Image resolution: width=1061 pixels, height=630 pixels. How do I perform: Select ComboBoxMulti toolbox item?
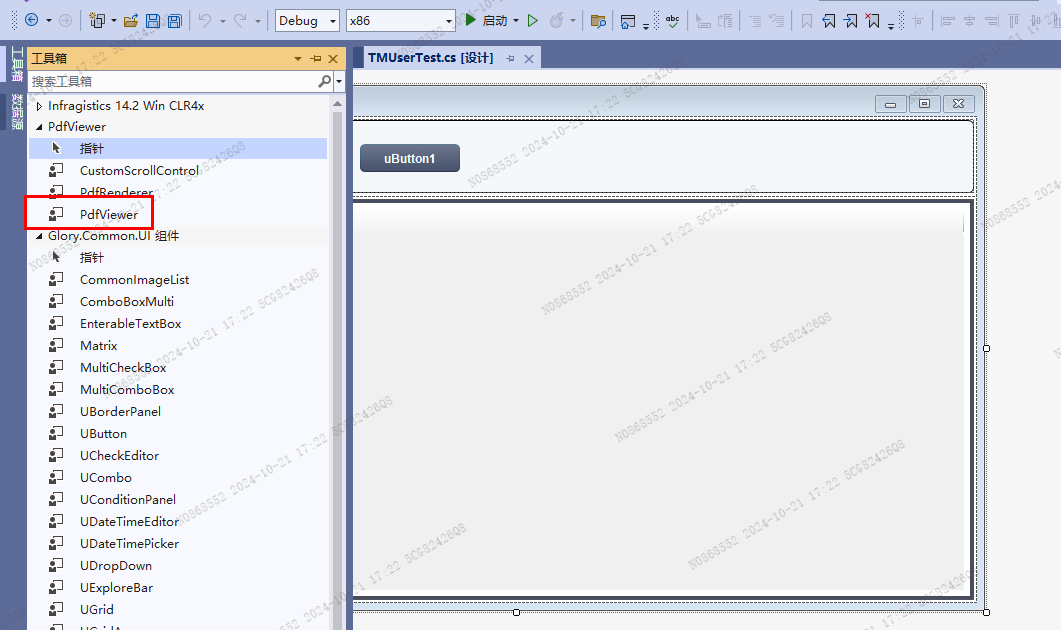pyautogui.click(x=178, y=302)
